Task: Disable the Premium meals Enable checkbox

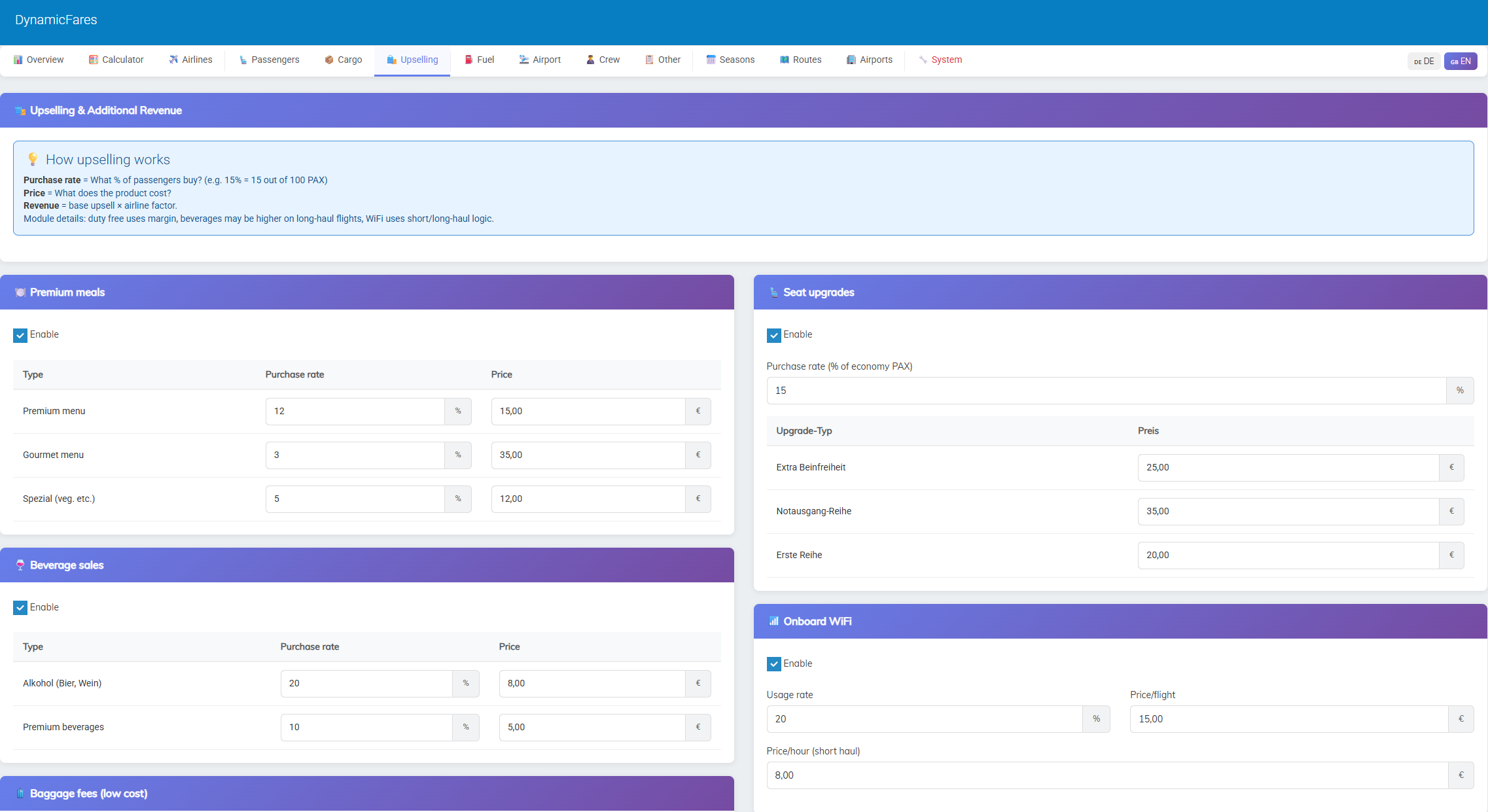Action: click(x=20, y=335)
